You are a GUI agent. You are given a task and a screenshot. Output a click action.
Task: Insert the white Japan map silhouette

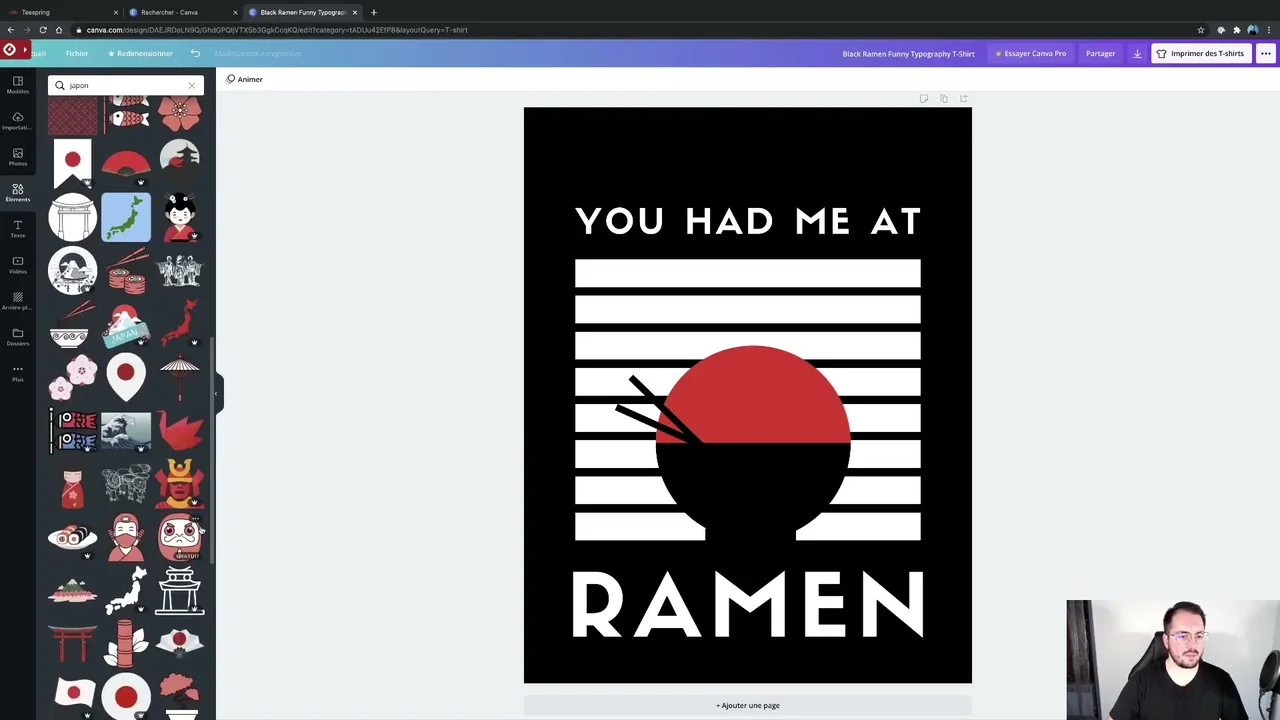(127, 590)
